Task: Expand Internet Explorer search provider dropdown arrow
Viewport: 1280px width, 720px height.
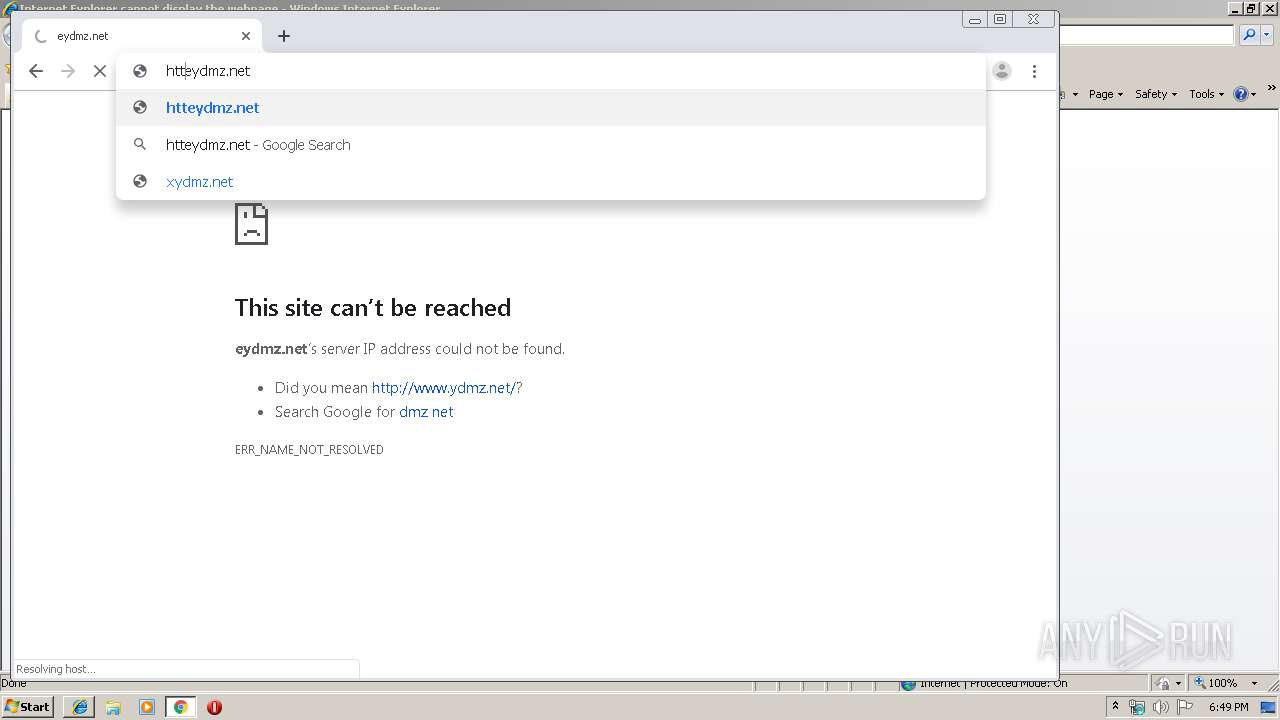Action: tap(1268, 35)
